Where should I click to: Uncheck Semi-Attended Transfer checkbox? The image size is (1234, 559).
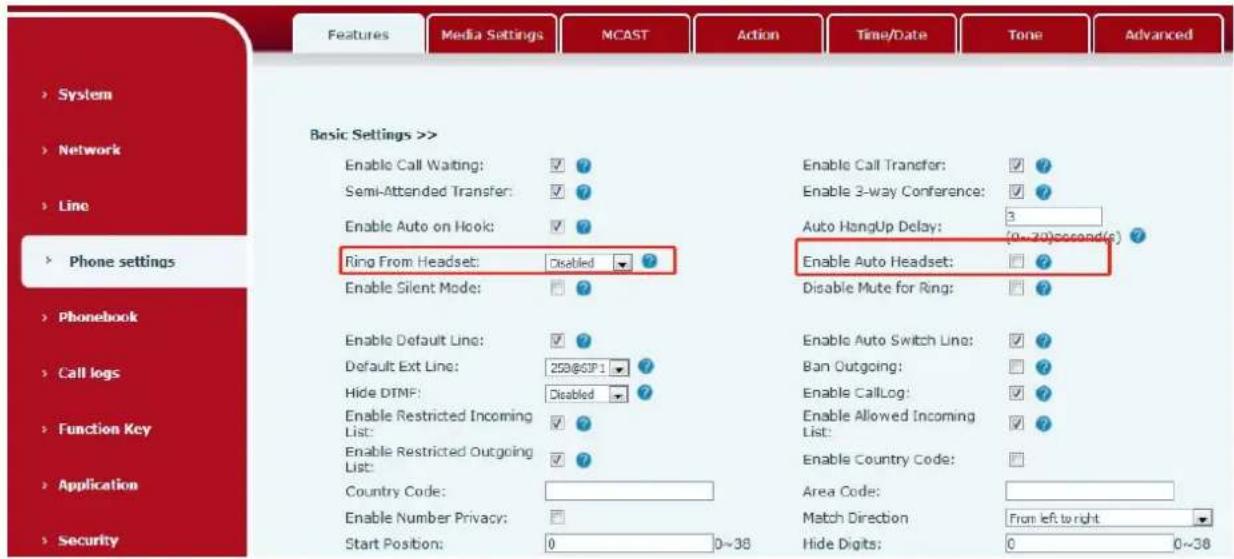click(x=556, y=190)
